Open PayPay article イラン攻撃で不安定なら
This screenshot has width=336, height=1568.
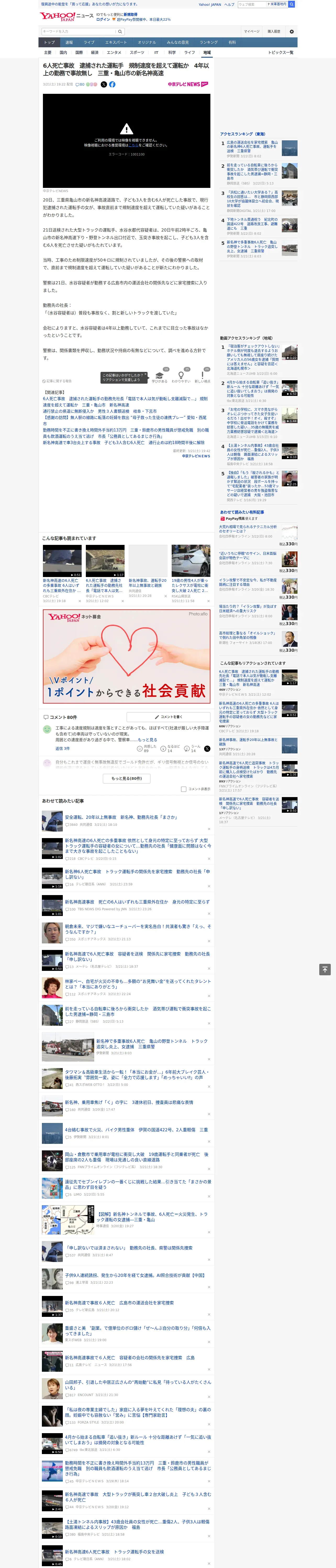click(x=248, y=583)
